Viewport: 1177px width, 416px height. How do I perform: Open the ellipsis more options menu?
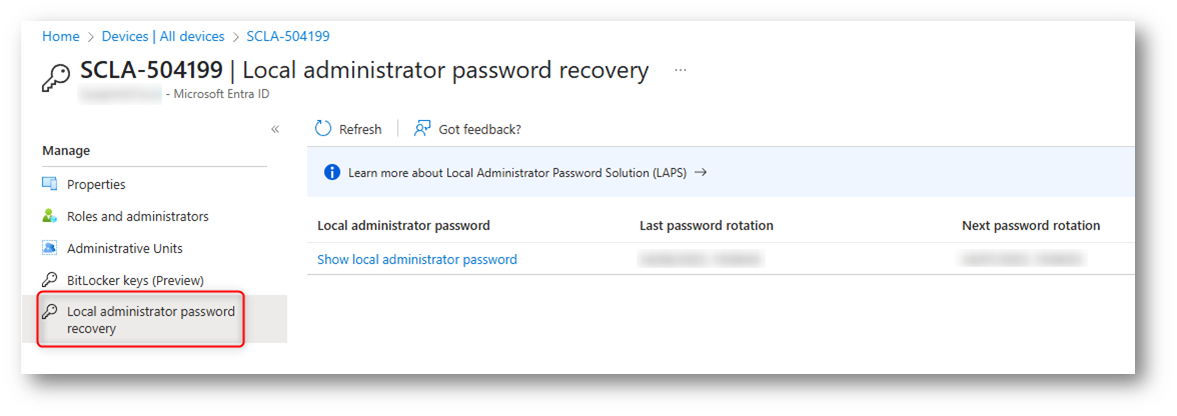point(680,70)
